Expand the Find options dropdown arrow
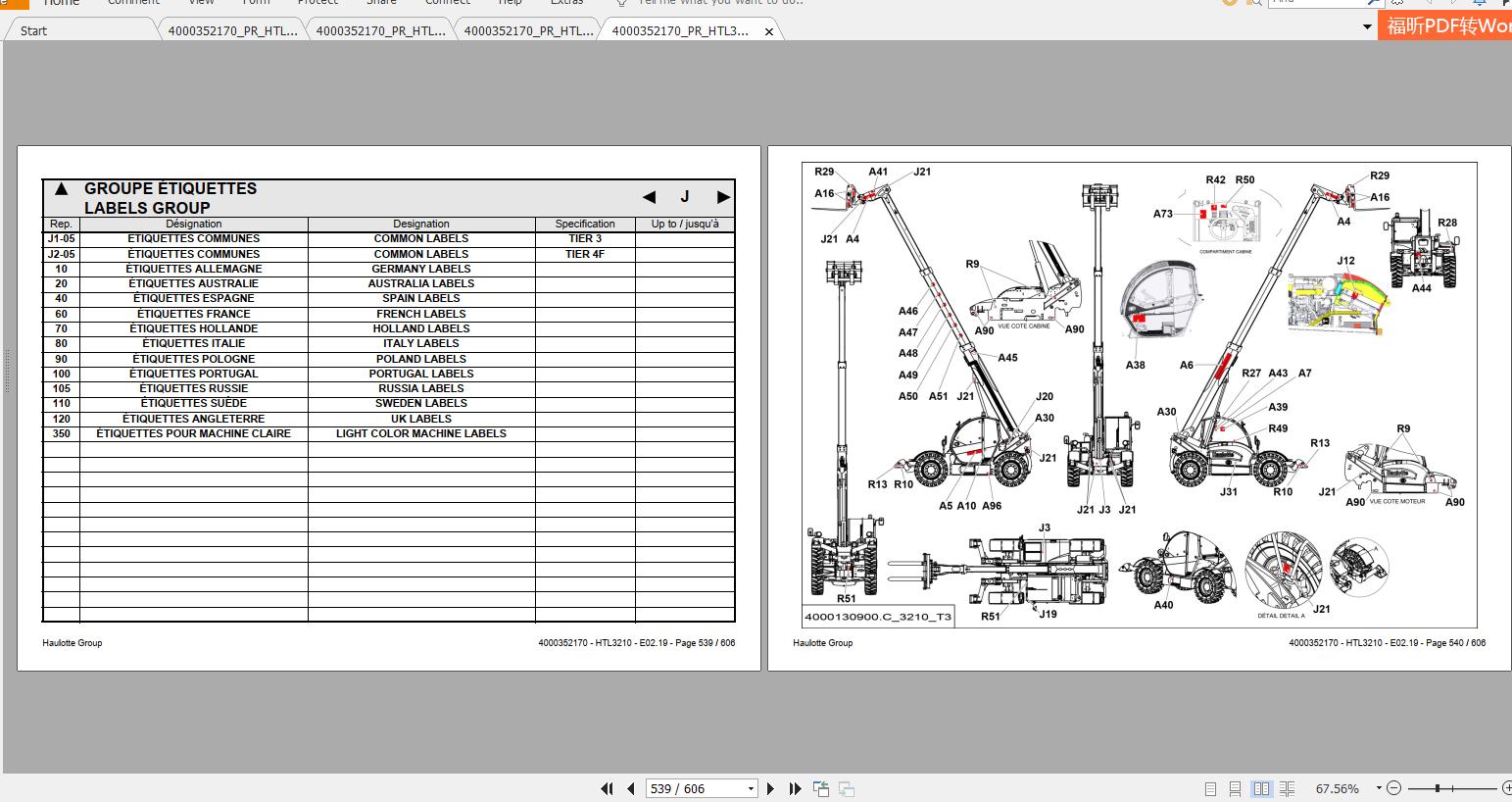1512x802 pixels. pos(1372,3)
